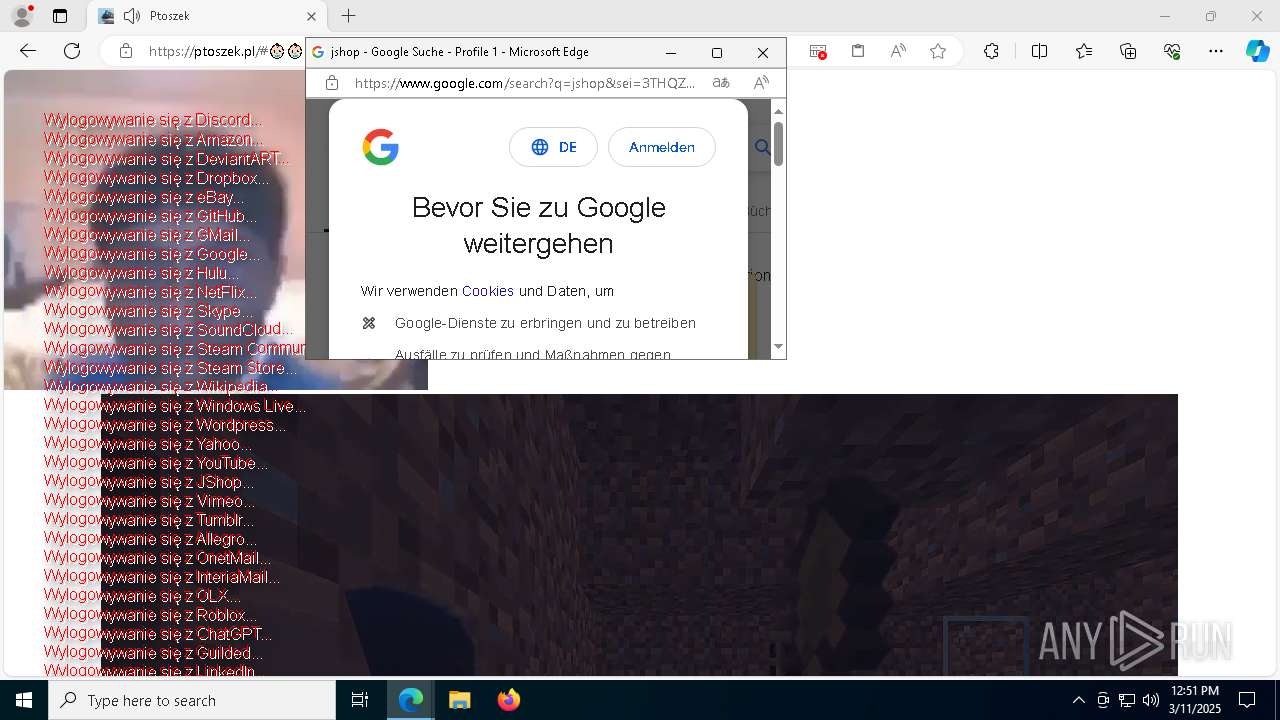
Task: Open tab actions menu icon
Action: pos(60,16)
